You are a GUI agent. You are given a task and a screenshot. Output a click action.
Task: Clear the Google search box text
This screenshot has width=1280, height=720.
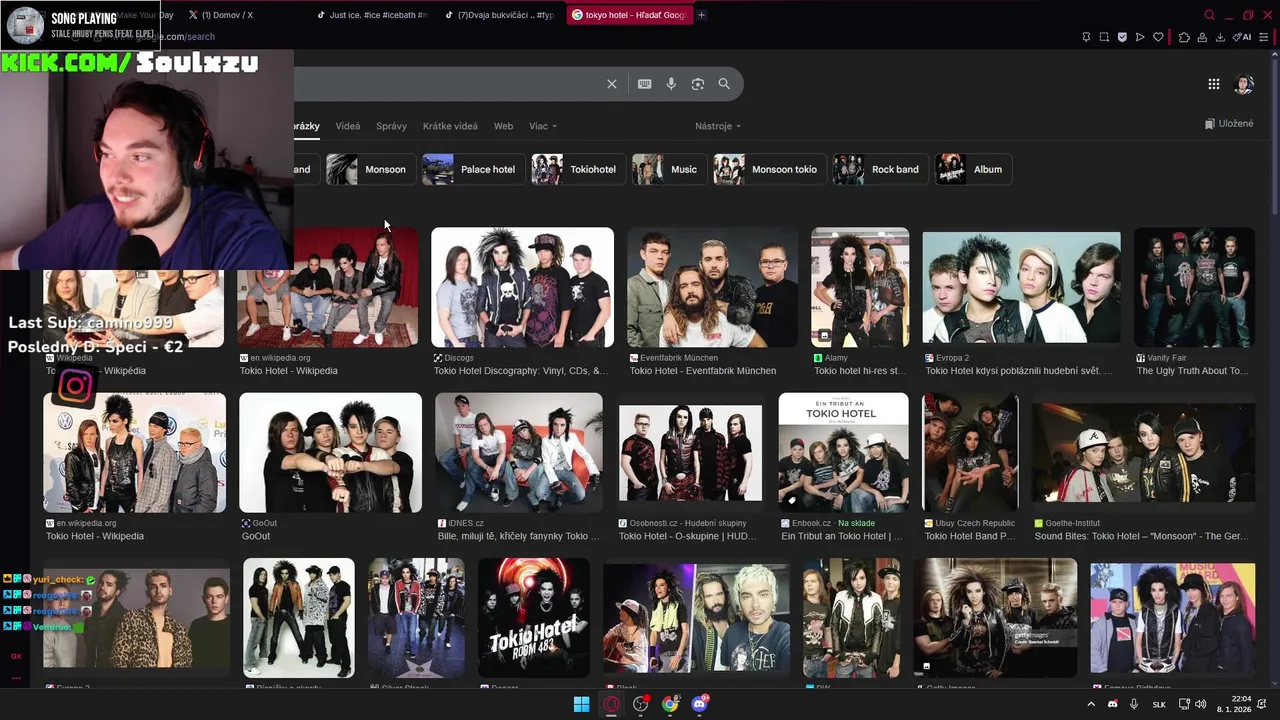coord(612,84)
